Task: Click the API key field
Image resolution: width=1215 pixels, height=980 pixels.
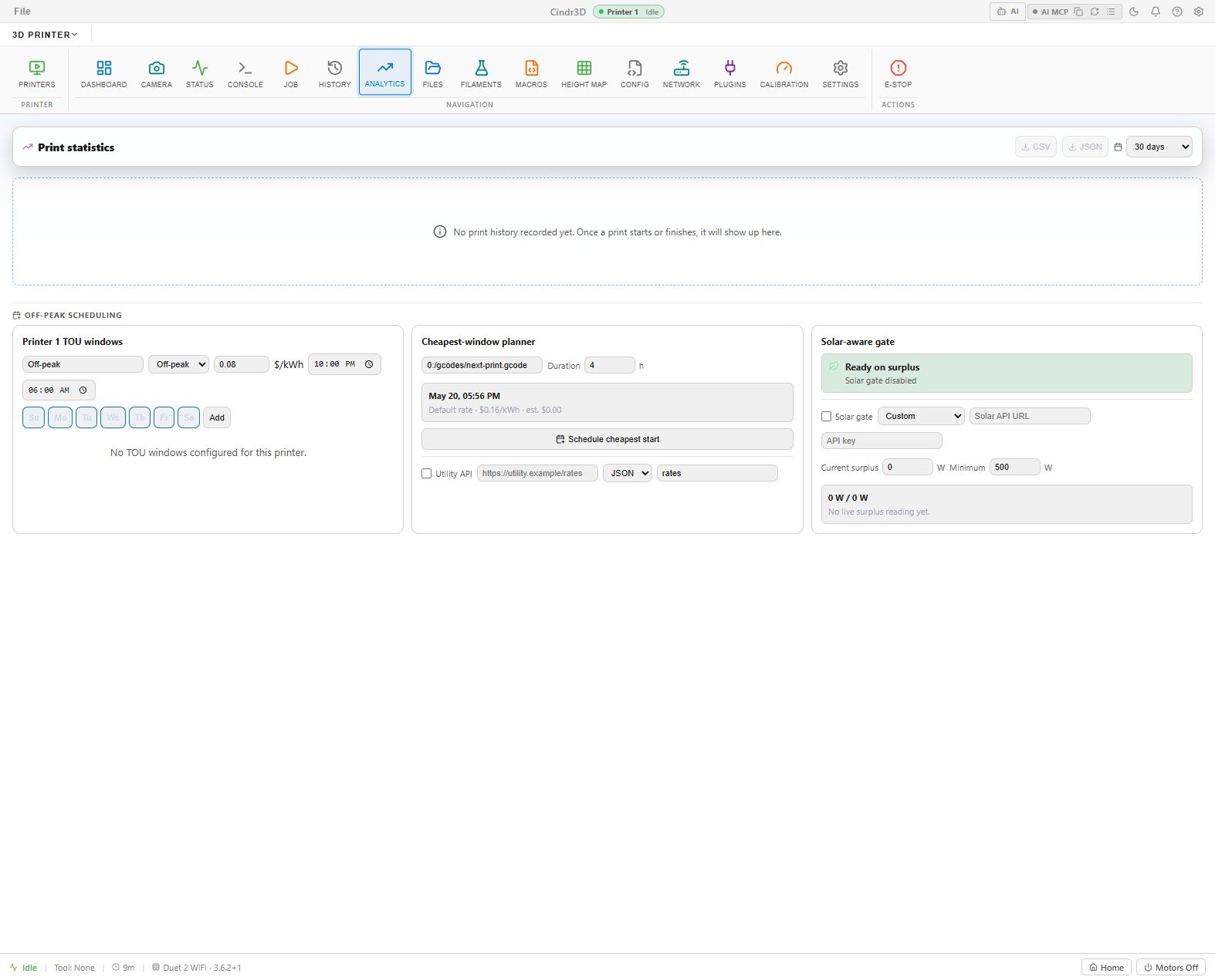Action: tap(882, 441)
